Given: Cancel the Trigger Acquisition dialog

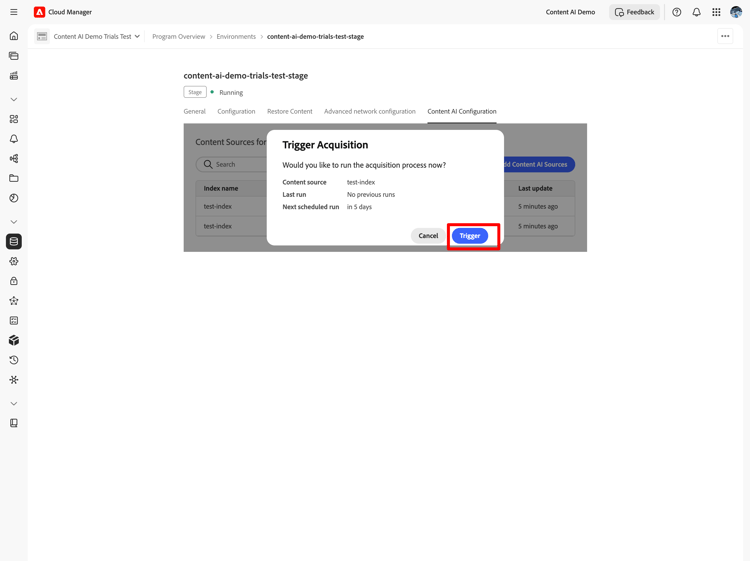Looking at the screenshot, I should pos(428,236).
